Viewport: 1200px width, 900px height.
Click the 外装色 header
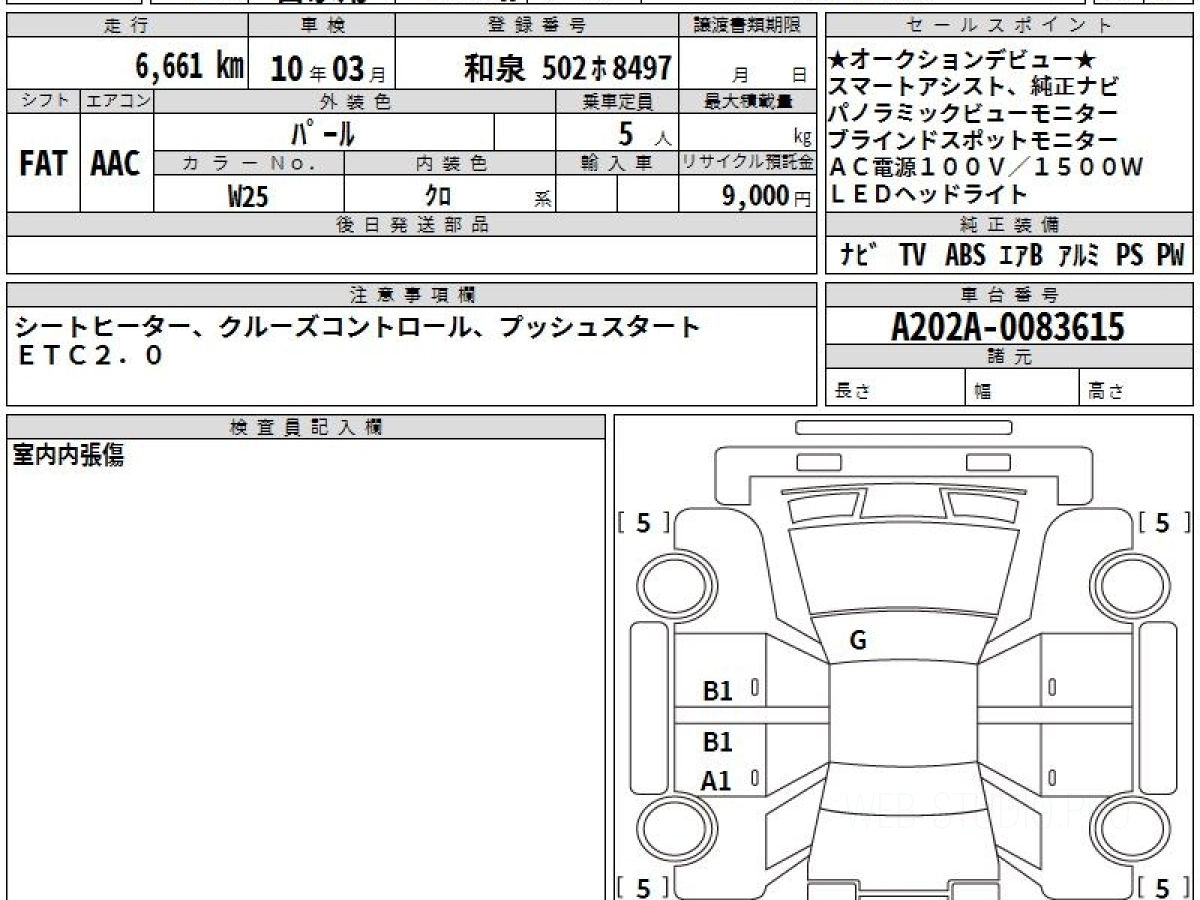(x=355, y=101)
